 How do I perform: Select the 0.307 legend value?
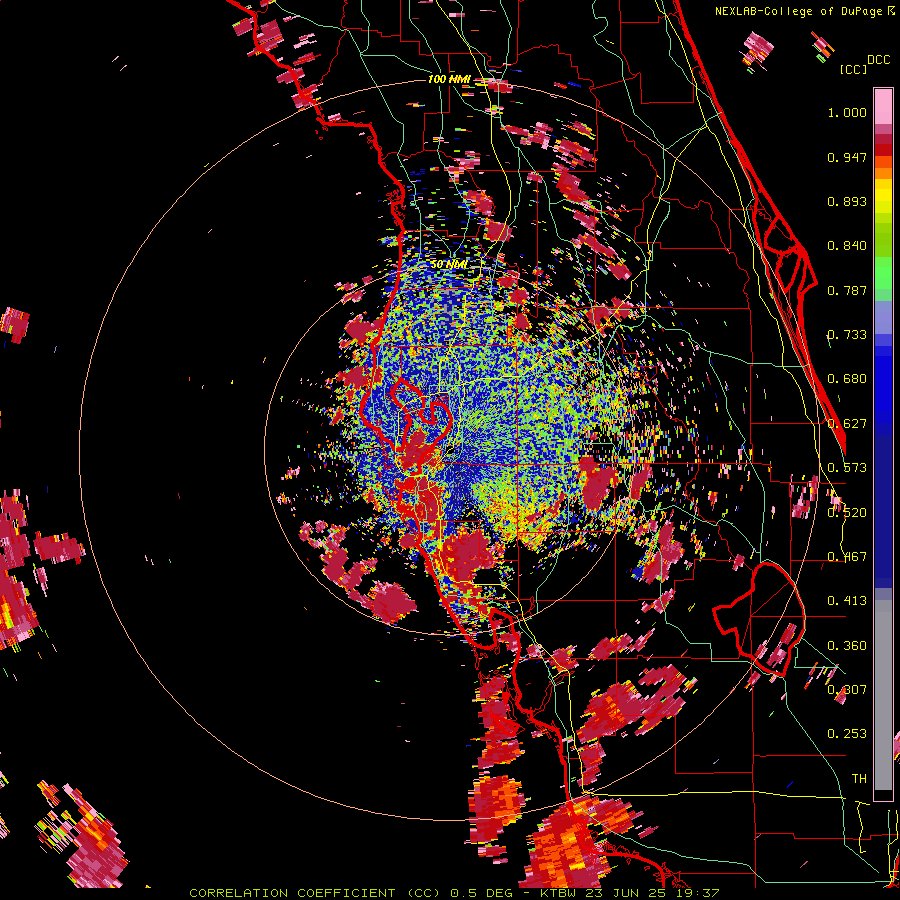(x=847, y=690)
